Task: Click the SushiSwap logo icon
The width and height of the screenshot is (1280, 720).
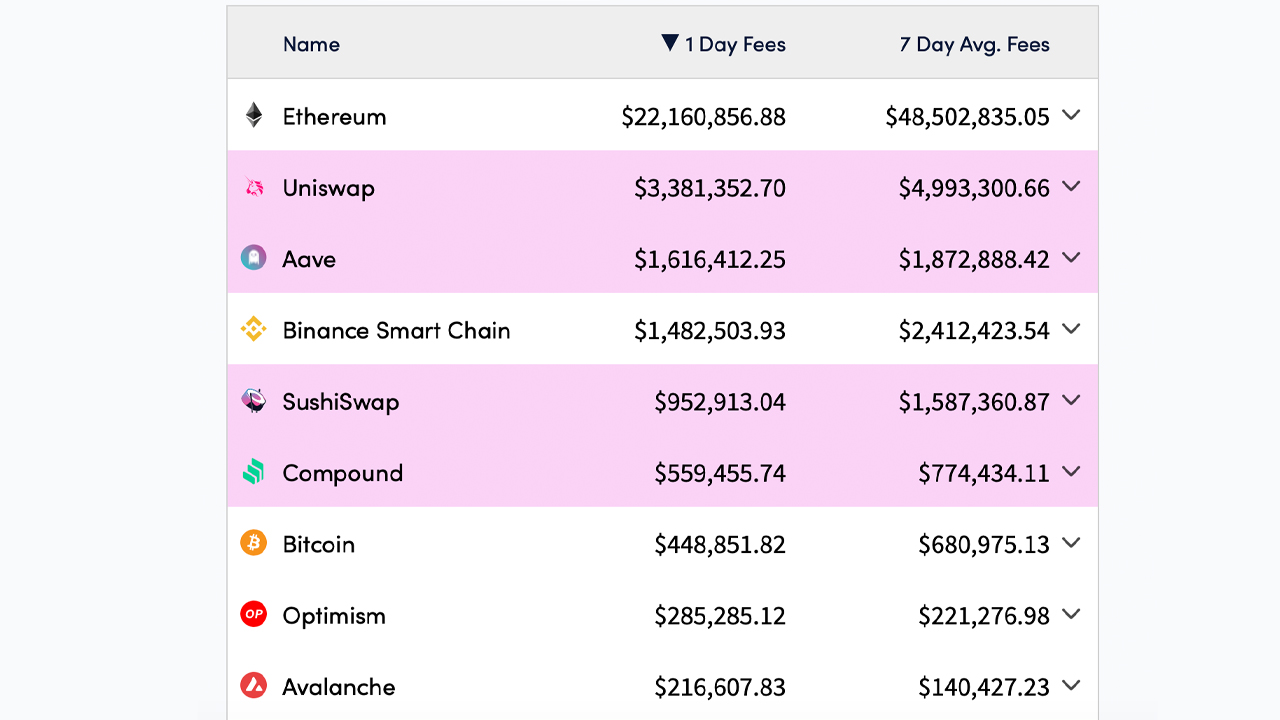Action: pyautogui.click(x=254, y=401)
